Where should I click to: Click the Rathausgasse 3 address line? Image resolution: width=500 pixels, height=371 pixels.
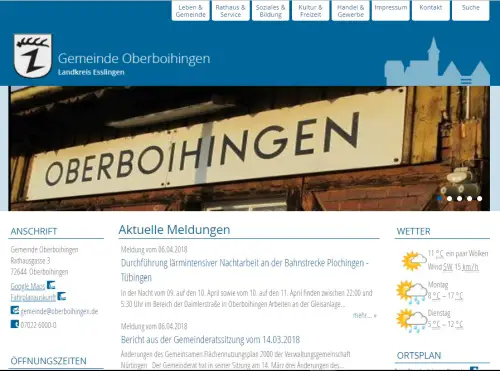pyautogui.click(x=30, y=261)
